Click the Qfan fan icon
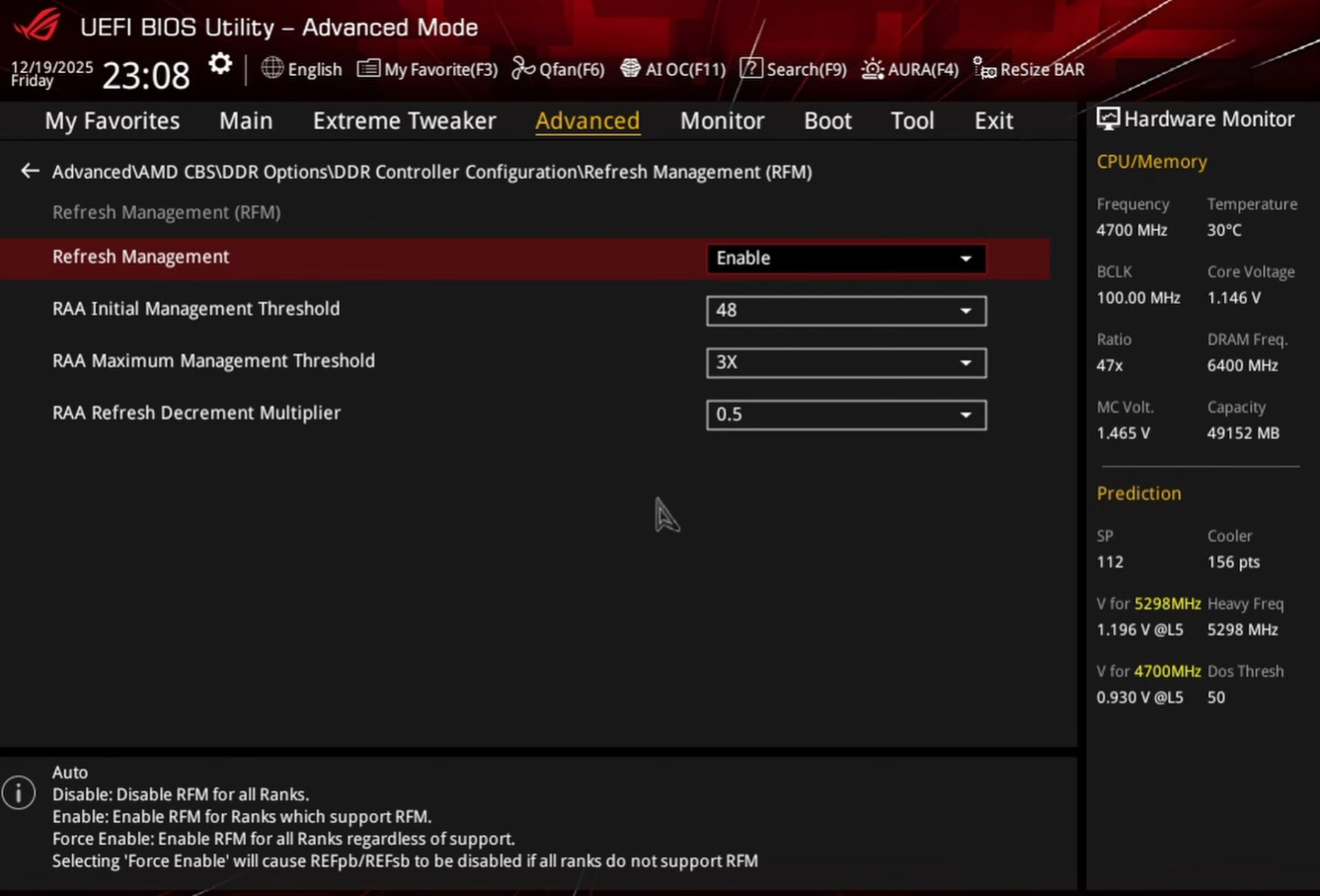The width and height of the screenshot is (1320, 896). (523, 68)
